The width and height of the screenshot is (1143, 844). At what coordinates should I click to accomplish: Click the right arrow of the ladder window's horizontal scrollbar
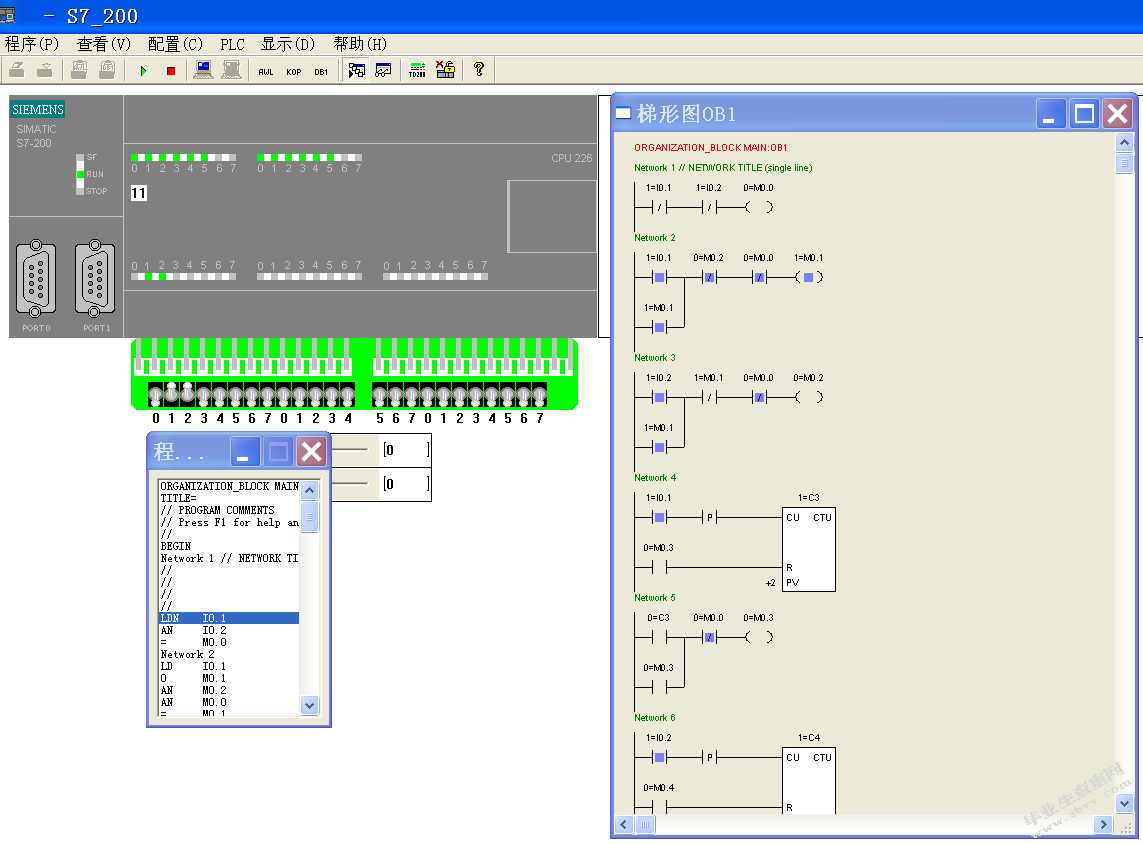(x=1103, y=824)
